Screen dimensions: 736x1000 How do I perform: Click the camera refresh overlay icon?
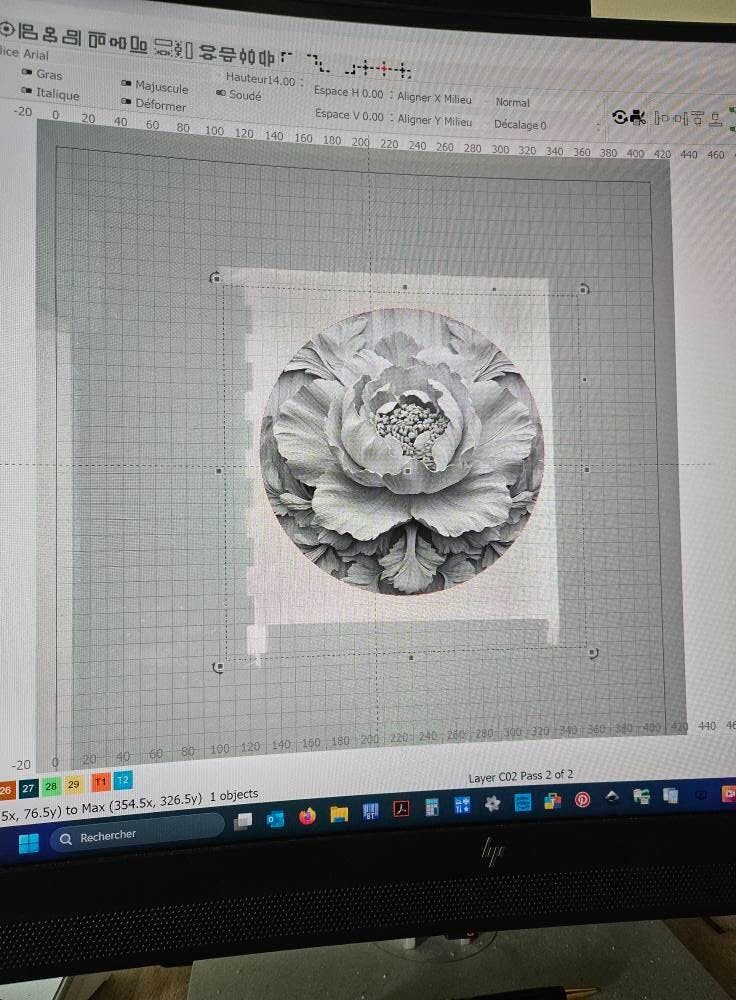[x=619, y=117]
